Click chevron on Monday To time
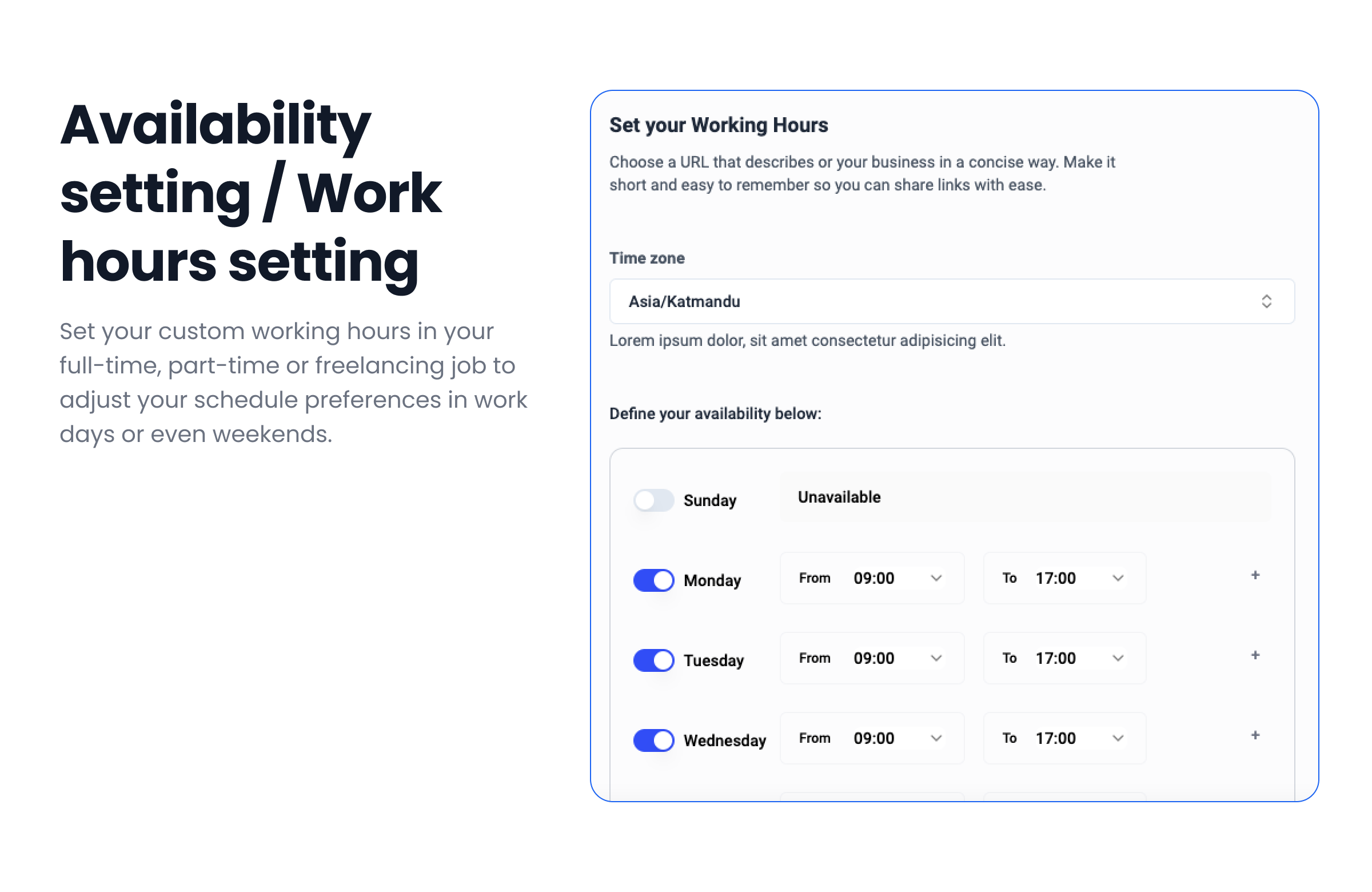This screenshot has height=892, width=1372. coord(1117,578)
